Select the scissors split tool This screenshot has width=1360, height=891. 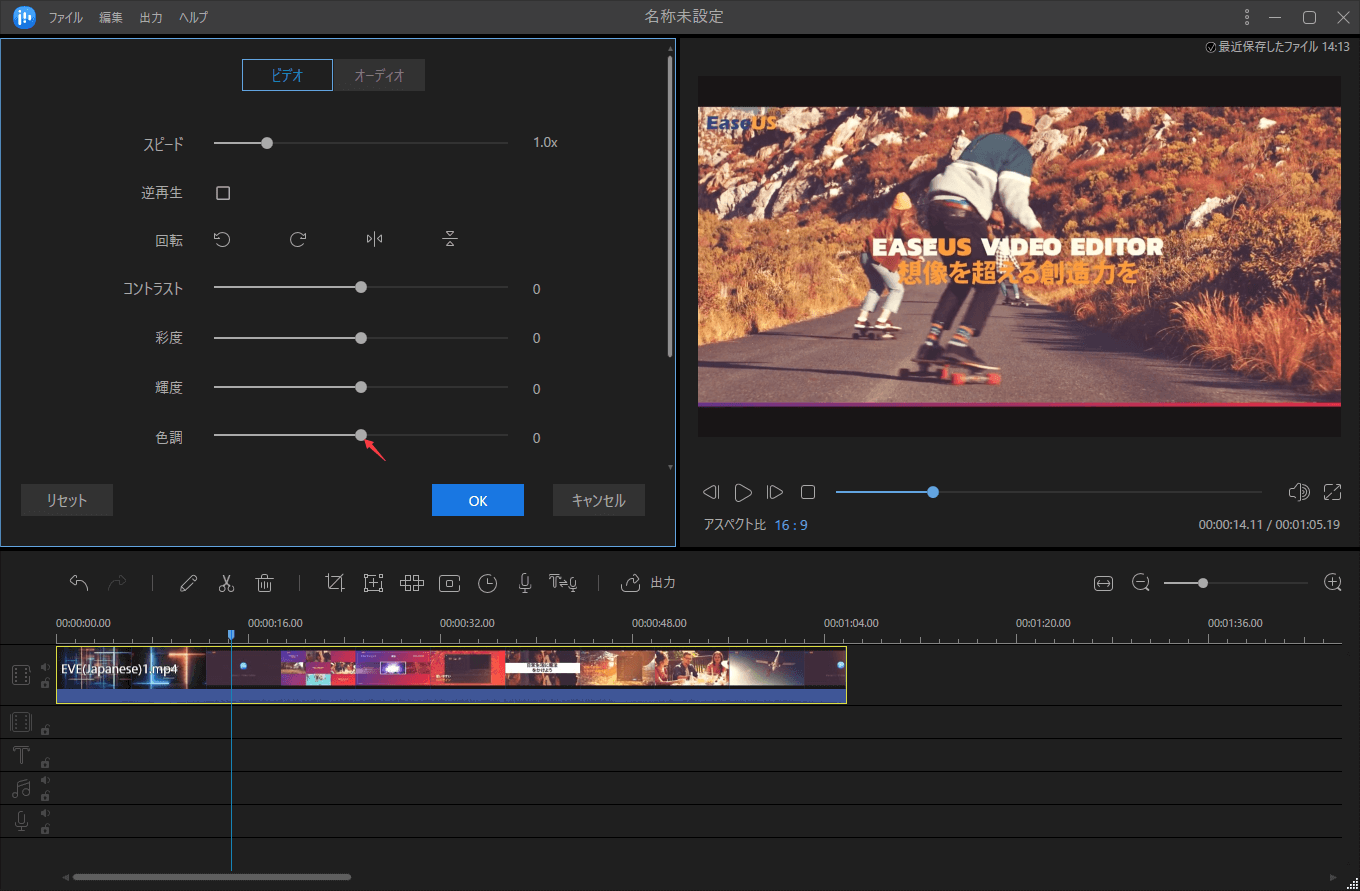click(x=226, y=583)
